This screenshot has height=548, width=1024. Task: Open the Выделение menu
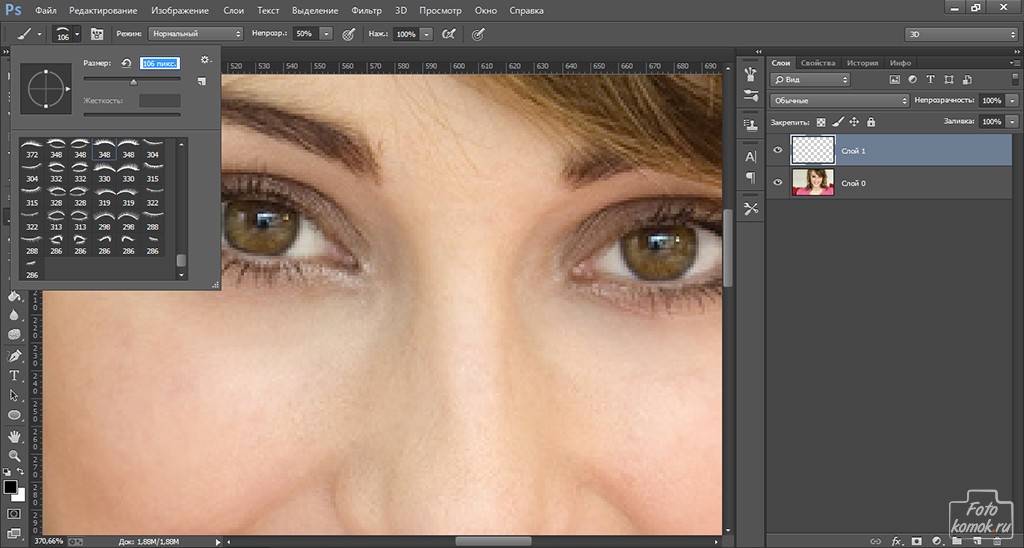[315, 10]
